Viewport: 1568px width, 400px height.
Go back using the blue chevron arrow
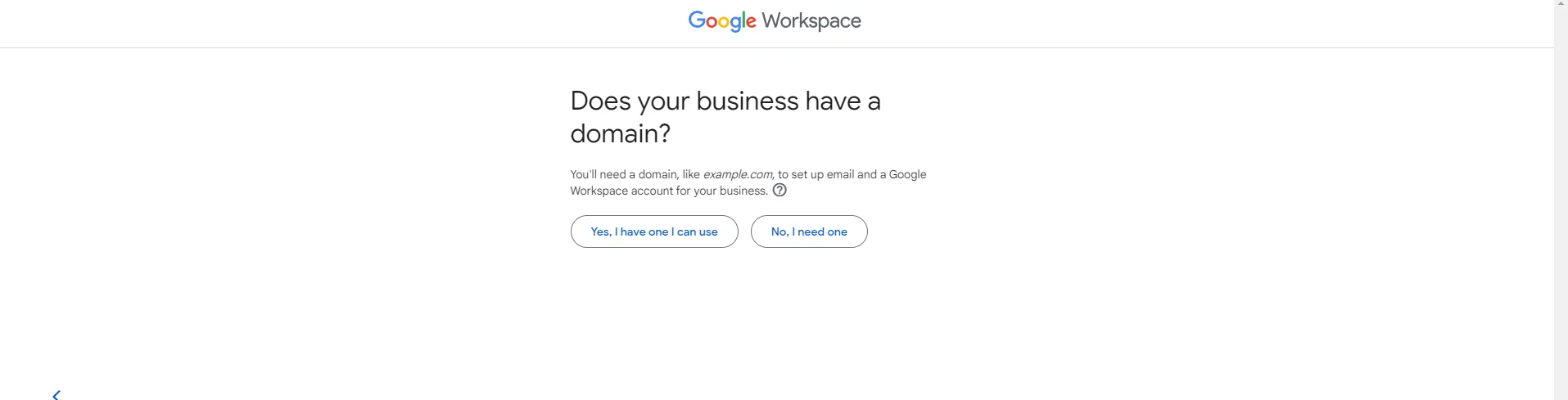coord(56,395)
